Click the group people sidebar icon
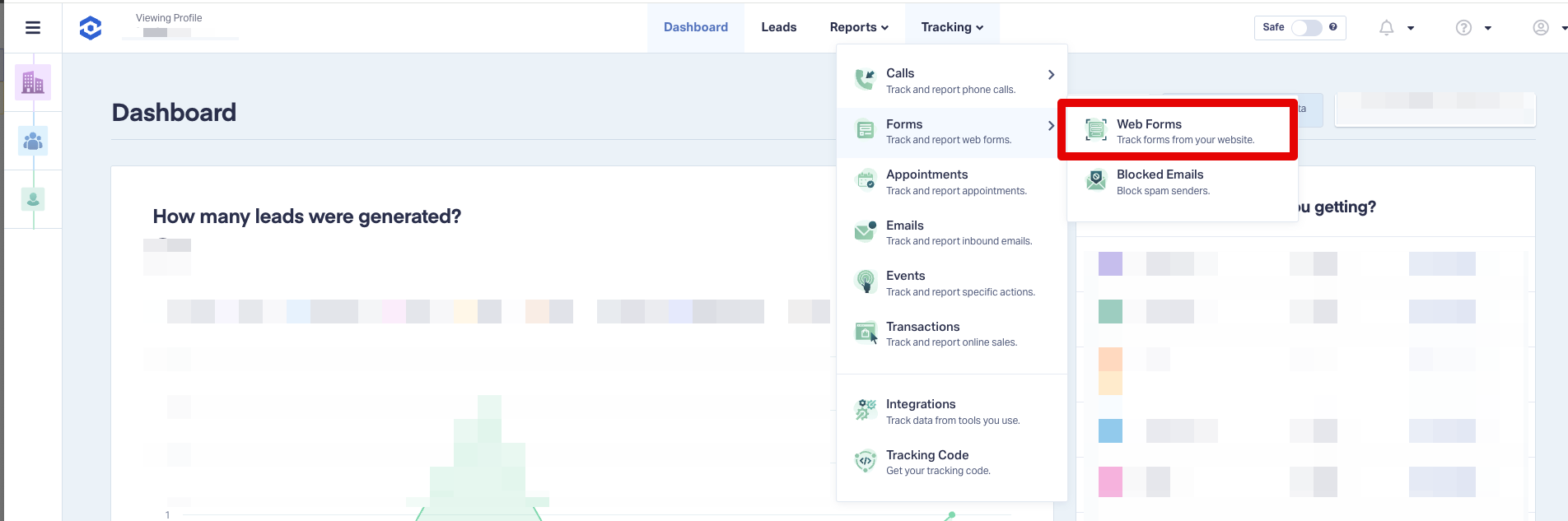Image resolution: width=1568 pixels, height=521 pixels. pyautogui.click(x=33, y=142)
